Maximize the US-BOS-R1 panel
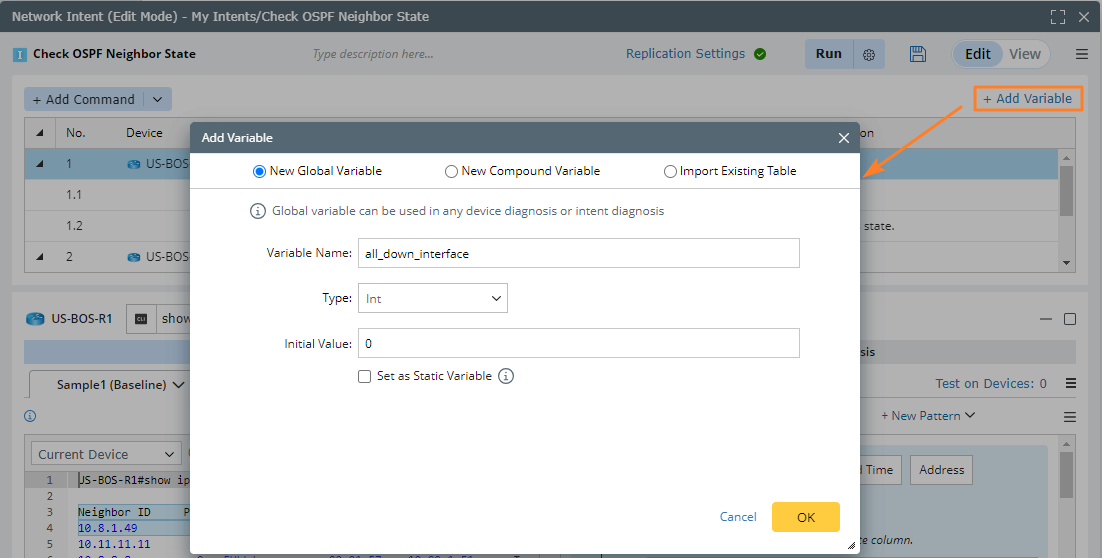The width and height of the screenshot is (1102, 558). click(x=1070, y=319)
